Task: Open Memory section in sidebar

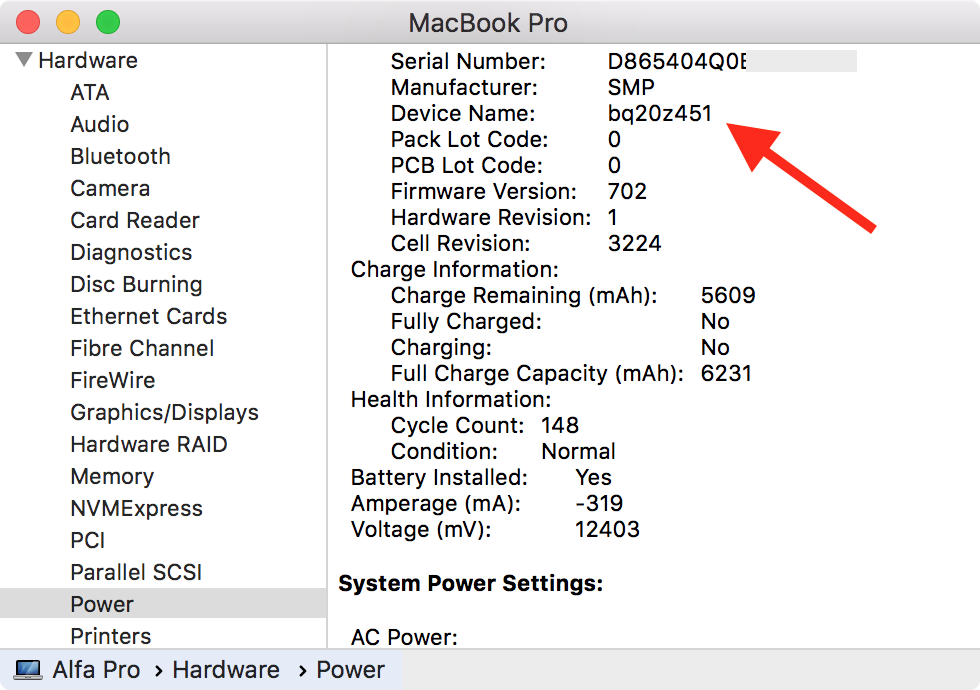Action: click(x=112, y=476)
